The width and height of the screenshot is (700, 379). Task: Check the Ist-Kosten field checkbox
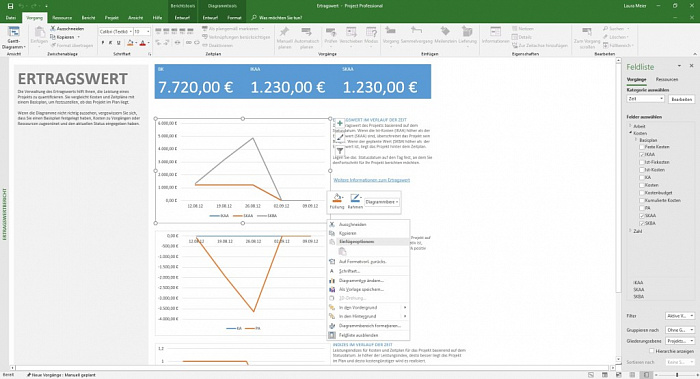[x=642, y=170]
